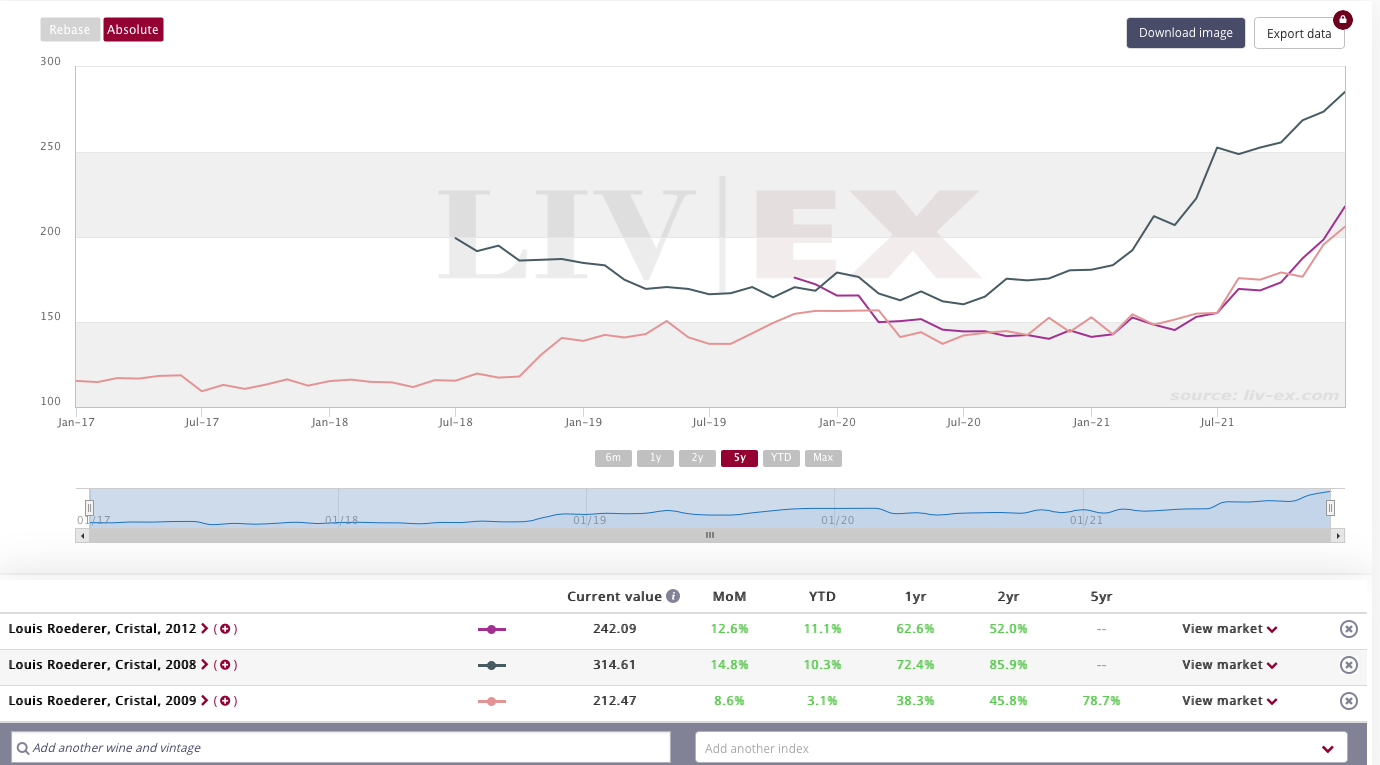Click the current value 212.47
The image size is (1380, 765).
[614, 701]
